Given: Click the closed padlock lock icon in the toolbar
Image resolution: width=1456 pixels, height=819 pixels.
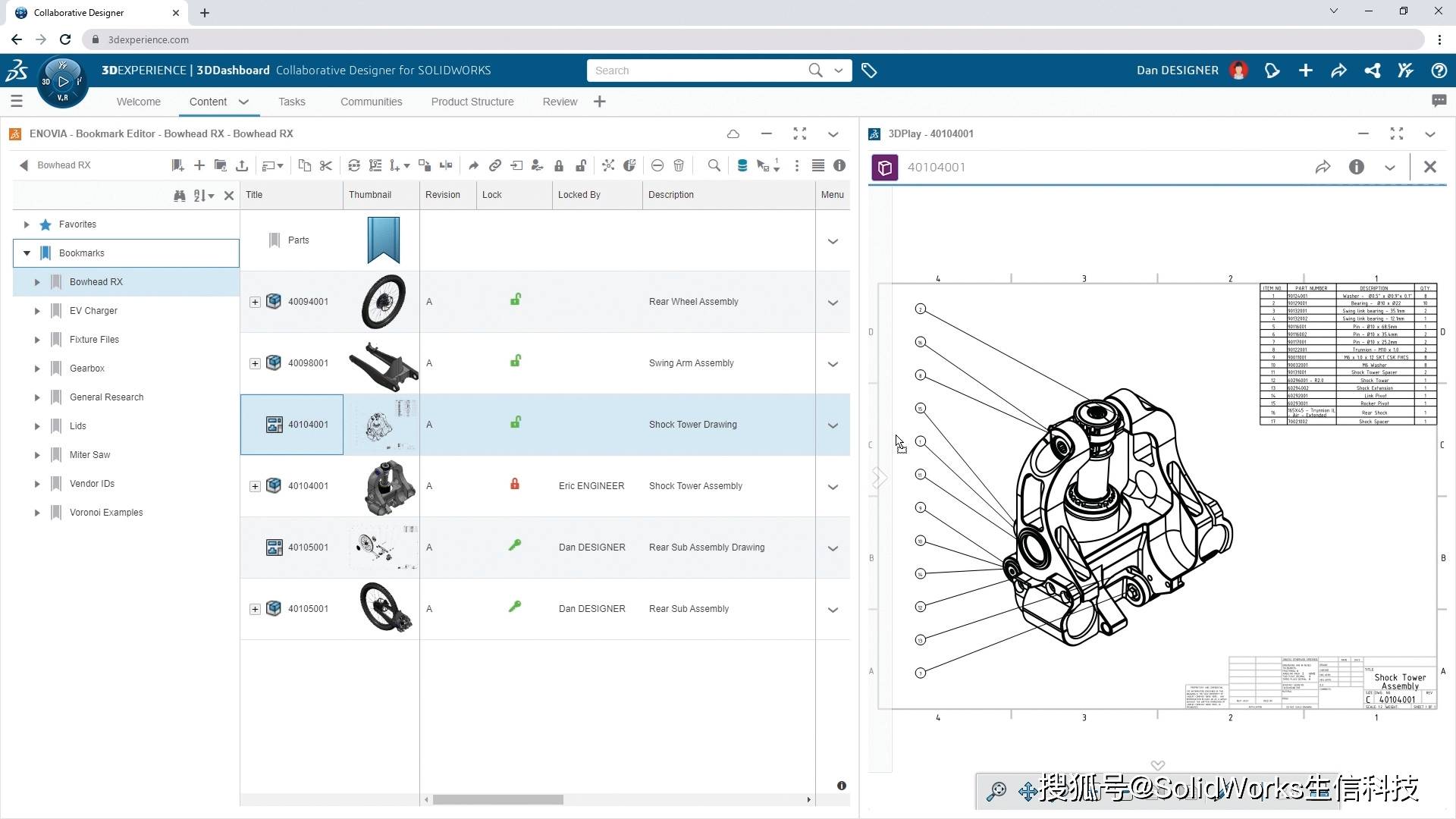Looking at the screenshot, I should click(559, 165).
